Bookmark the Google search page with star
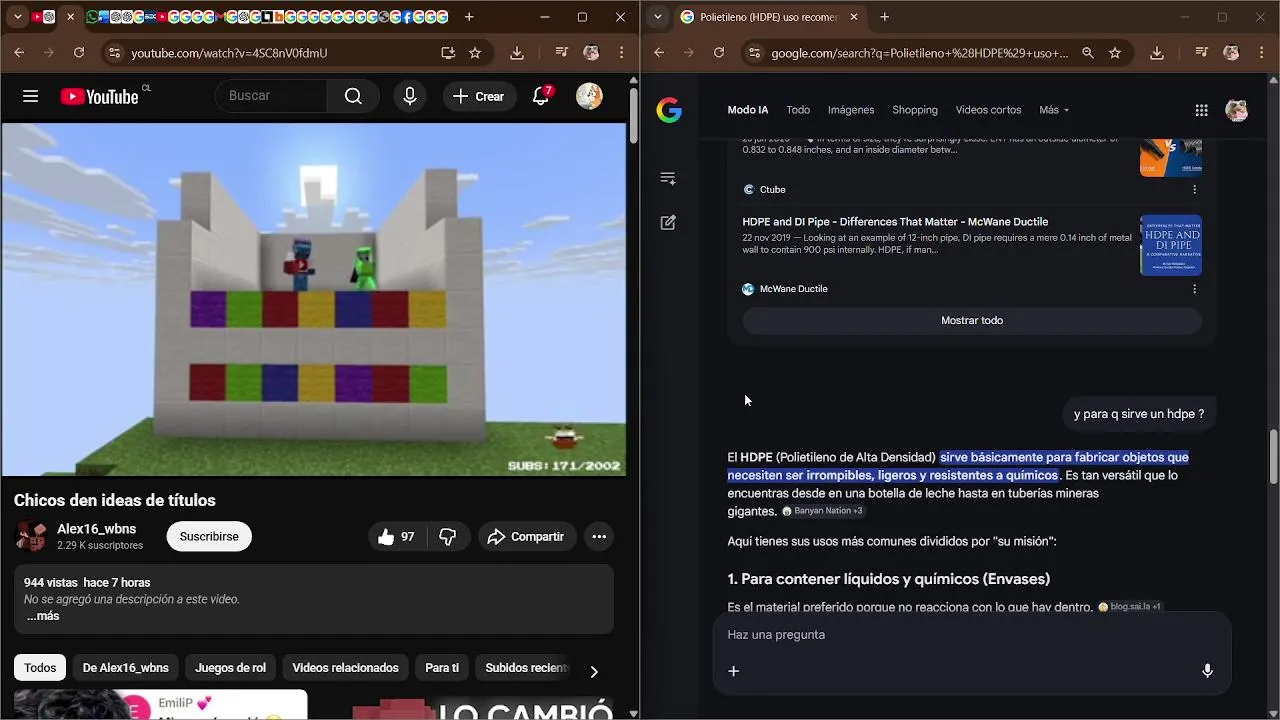Viewport: 1280px width, 720px height. 1115,53
